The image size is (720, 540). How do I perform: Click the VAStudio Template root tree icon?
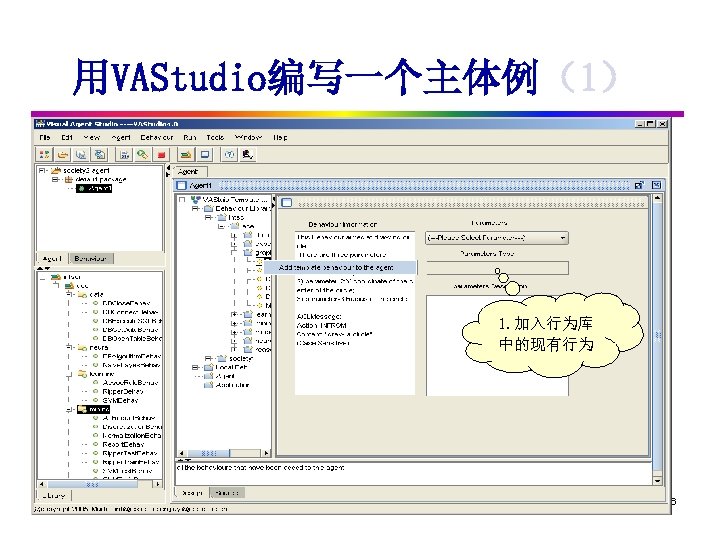[x=196, y=200]
